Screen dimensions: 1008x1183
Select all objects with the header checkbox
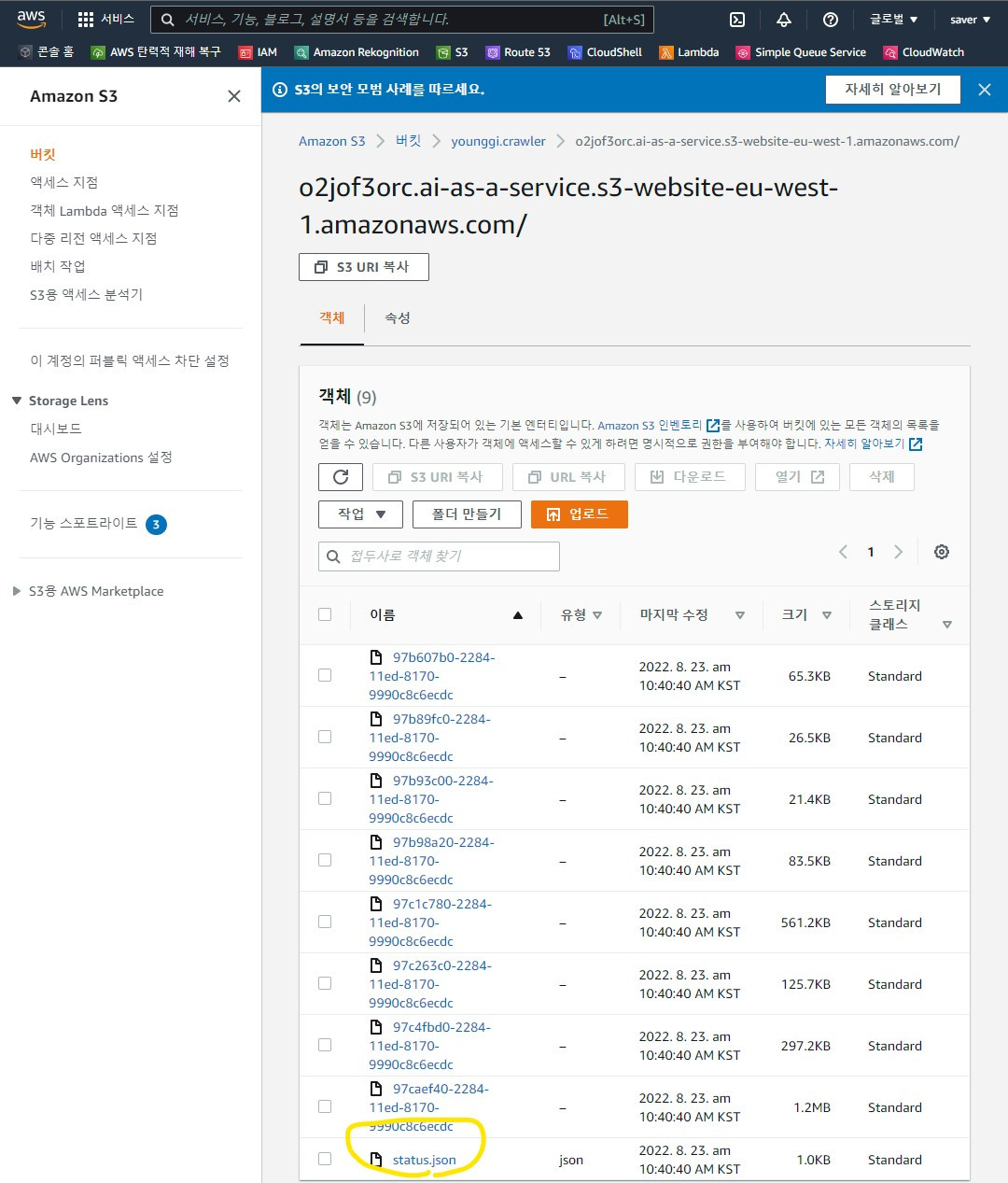click(325, 613)
